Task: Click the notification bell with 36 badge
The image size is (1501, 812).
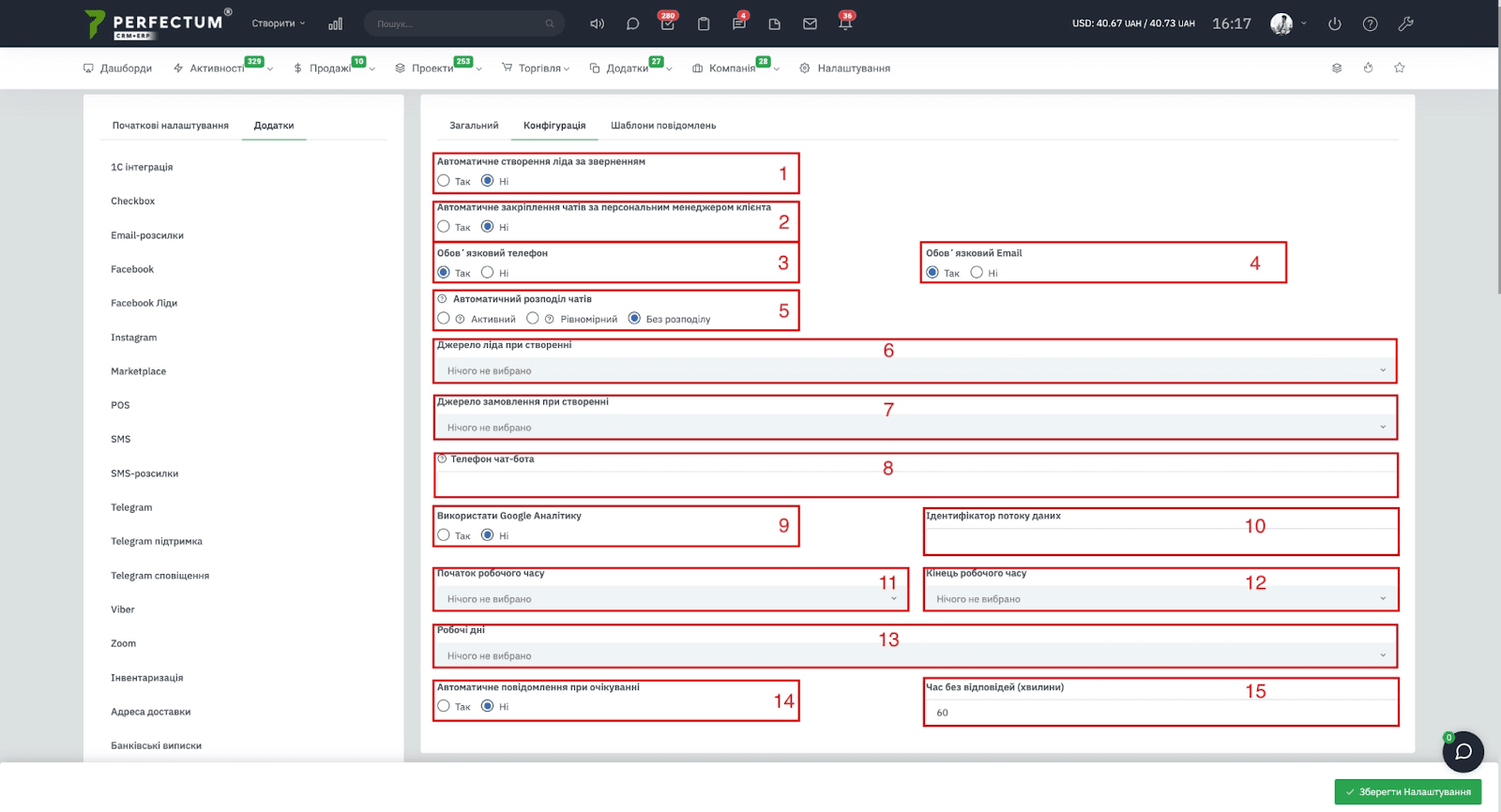Action: [845, 23]
